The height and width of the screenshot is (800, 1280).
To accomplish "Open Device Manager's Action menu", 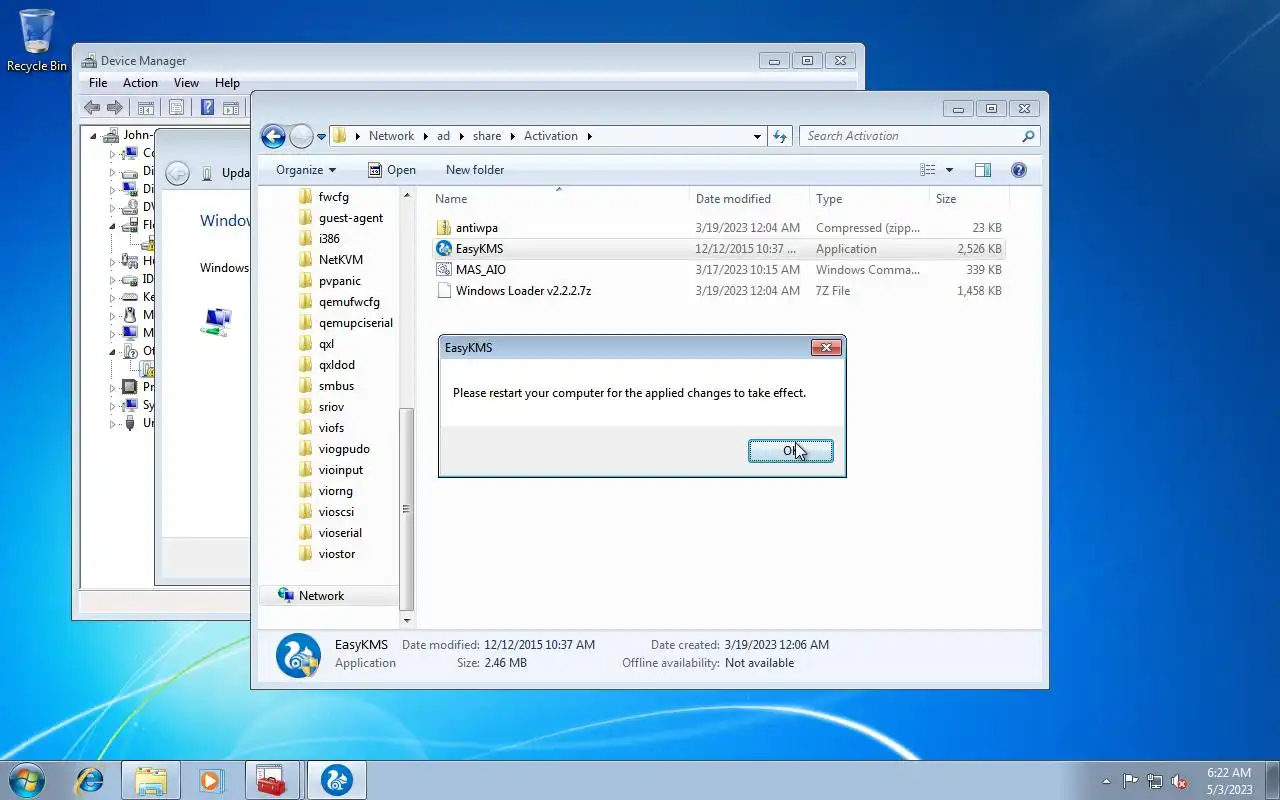I will [x=140, y=83].
